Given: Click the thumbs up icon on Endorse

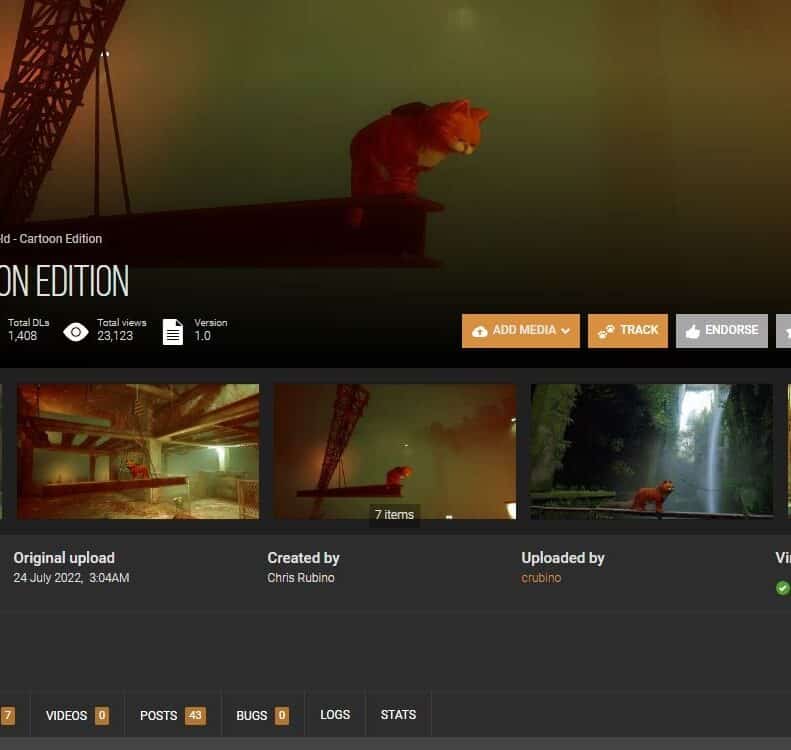Looking at the screenshot, I should point(693,331).
